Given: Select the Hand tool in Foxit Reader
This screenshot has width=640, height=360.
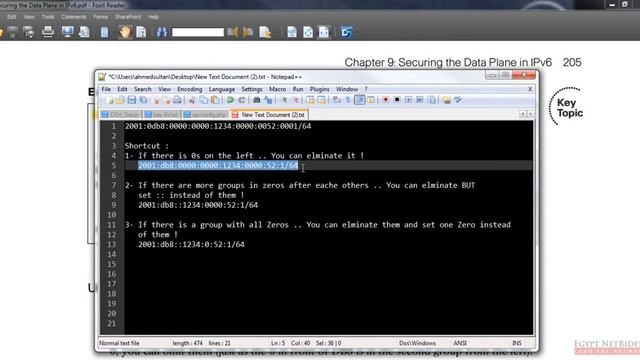Looking at the screenshot, I should point(124,31).
